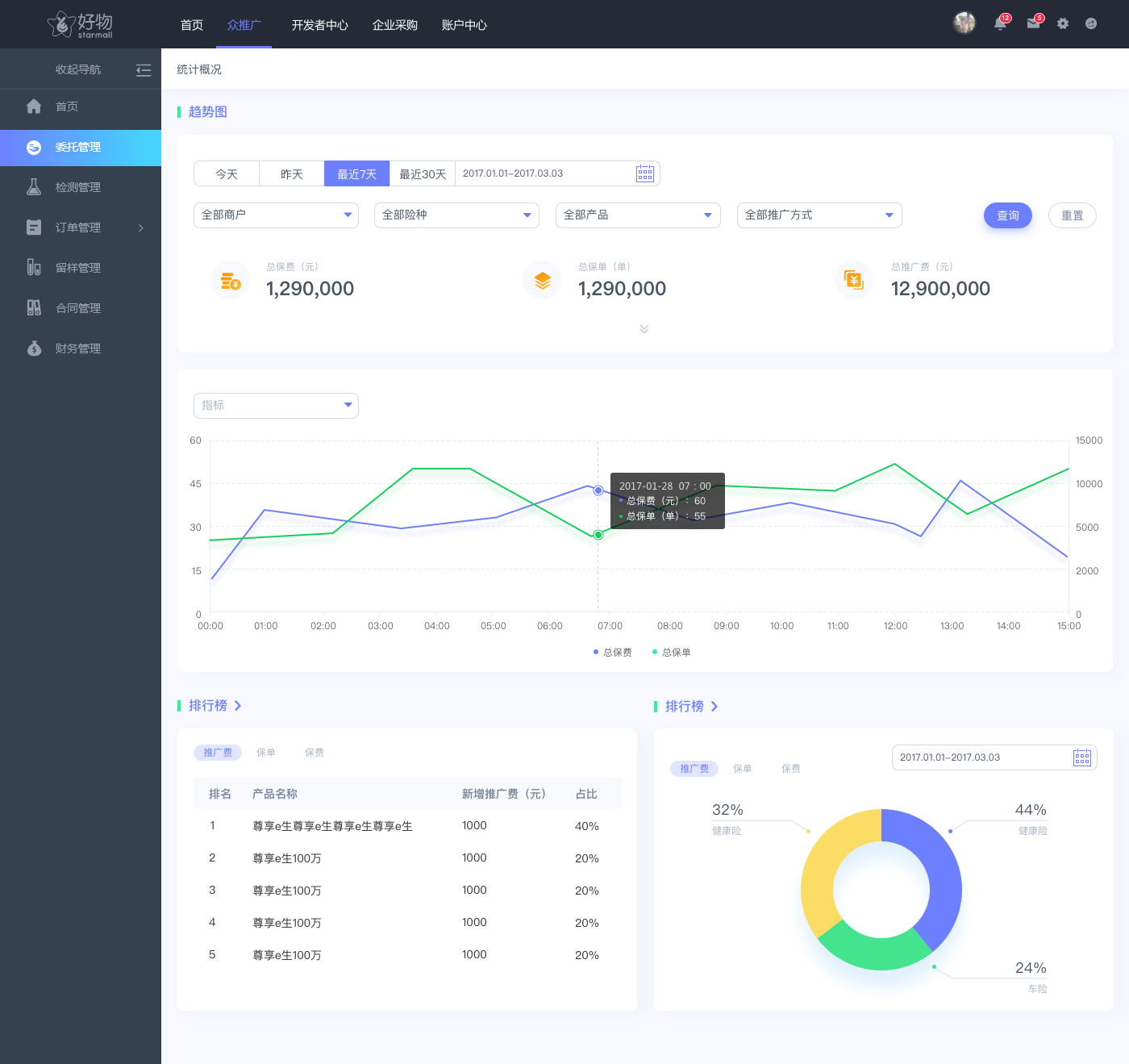Click blue 44% donut chart segment
This screenshot has width=1129, height=1064.
click(x=944, y=875)
